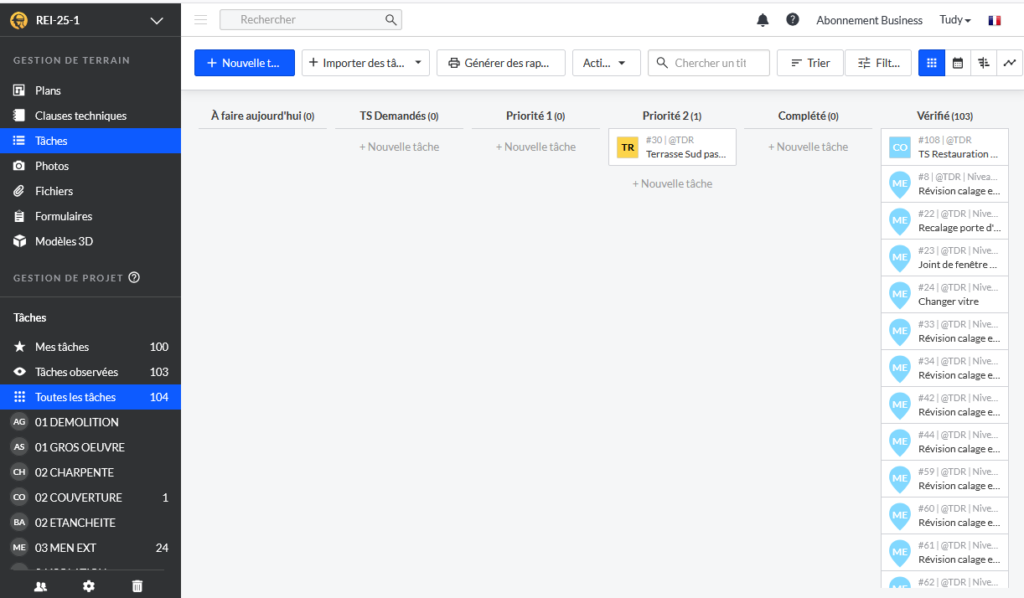Open Recalage porte task #22
Screen dimensions: 1024x598
tap(944, 221)
